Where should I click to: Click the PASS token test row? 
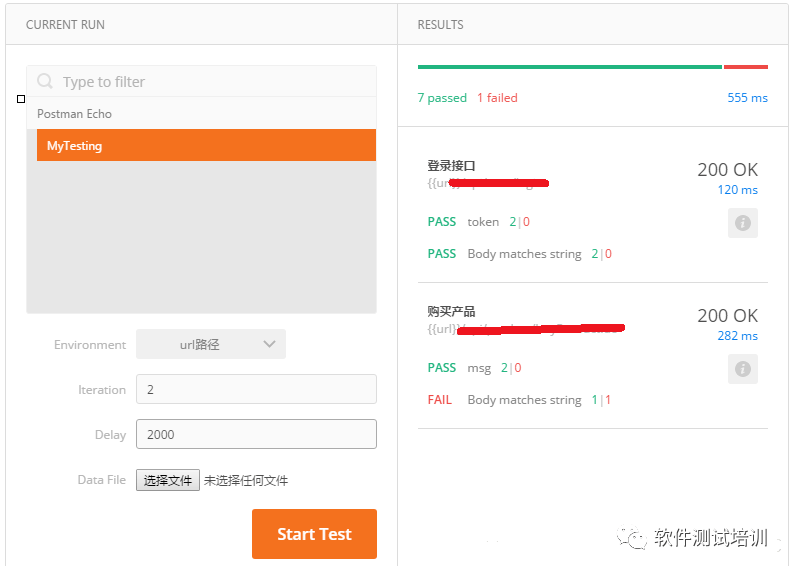tap(478, 222)
